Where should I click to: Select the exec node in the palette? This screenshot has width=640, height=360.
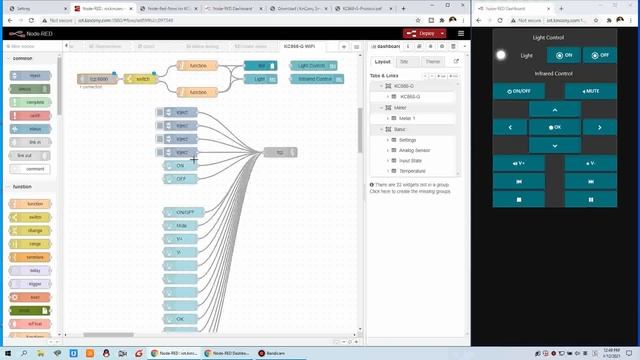30,297
